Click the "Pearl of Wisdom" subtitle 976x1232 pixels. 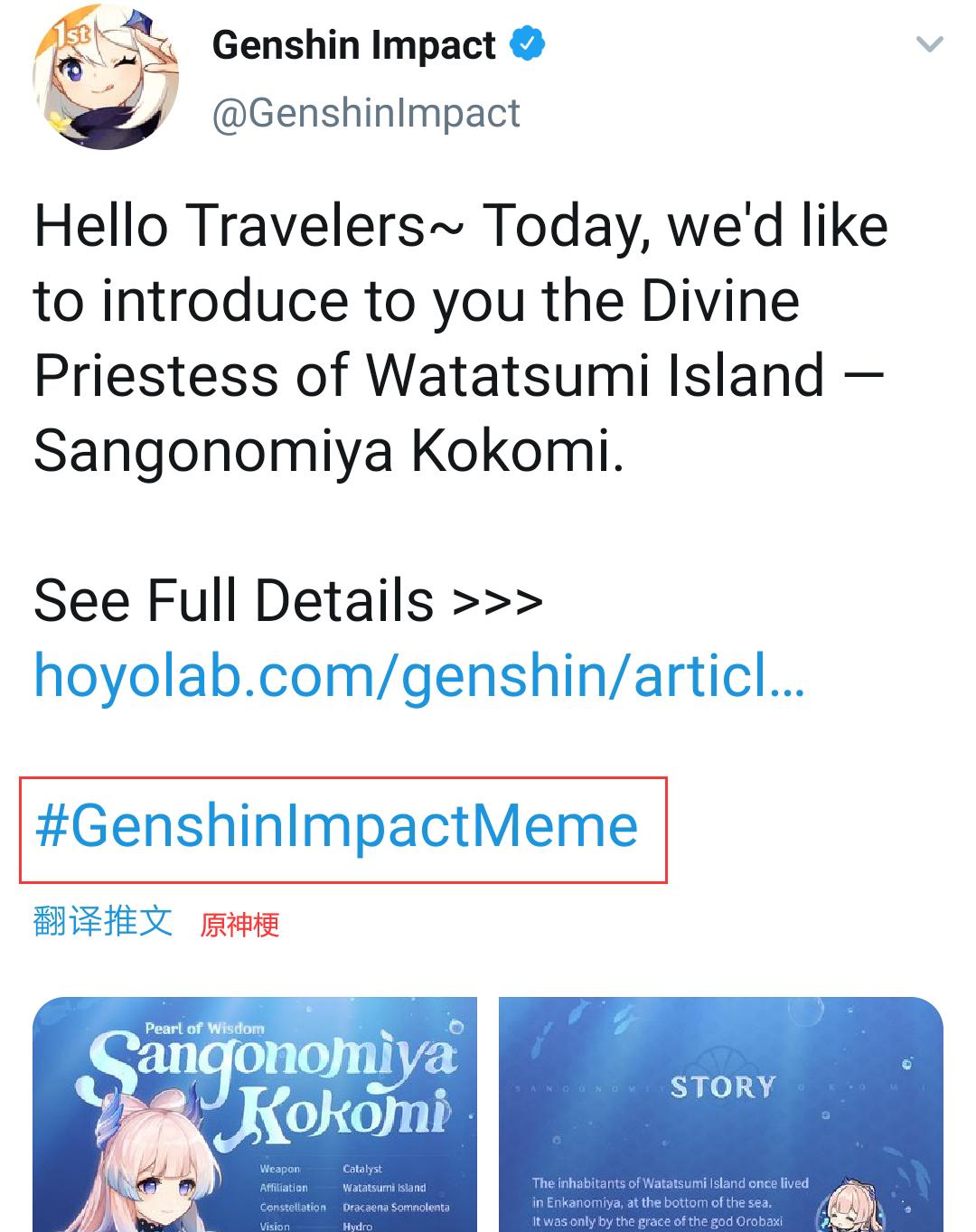point(205,1029)
